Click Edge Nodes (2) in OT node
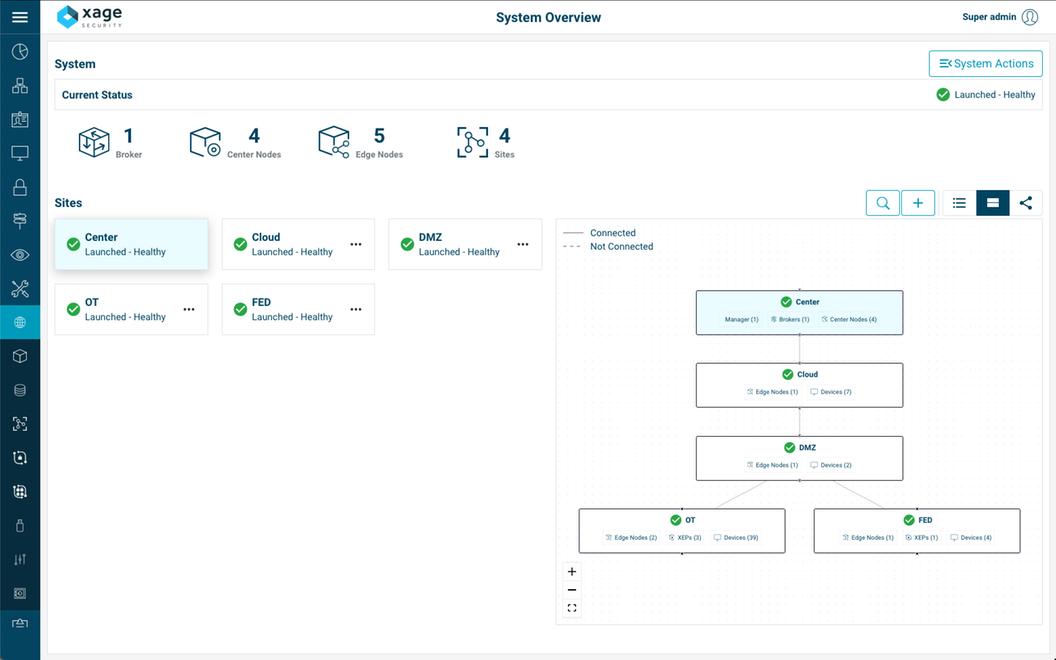 click(631, 537)
